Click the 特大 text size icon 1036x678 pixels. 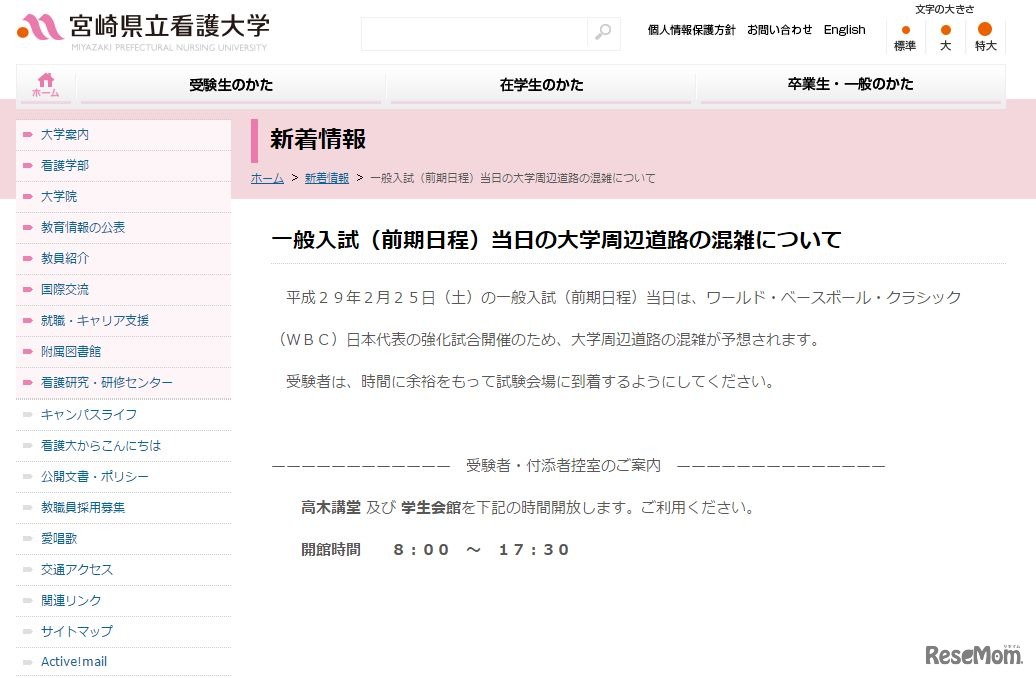coord(985,38)
